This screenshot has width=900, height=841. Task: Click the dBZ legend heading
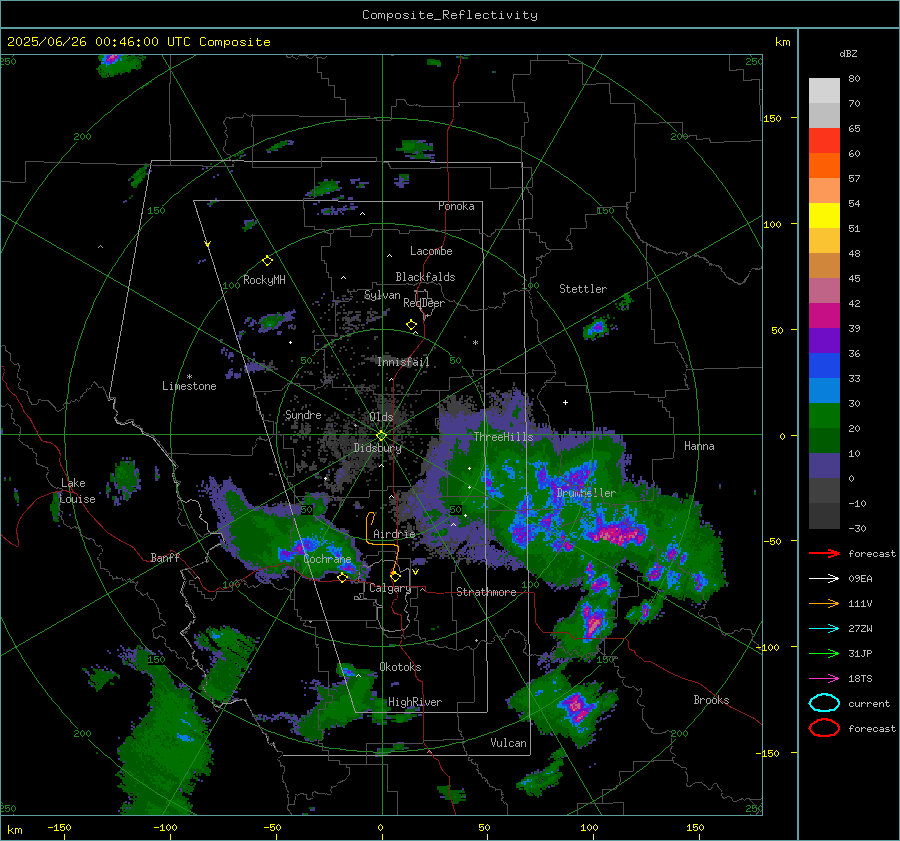pos(848,54)
